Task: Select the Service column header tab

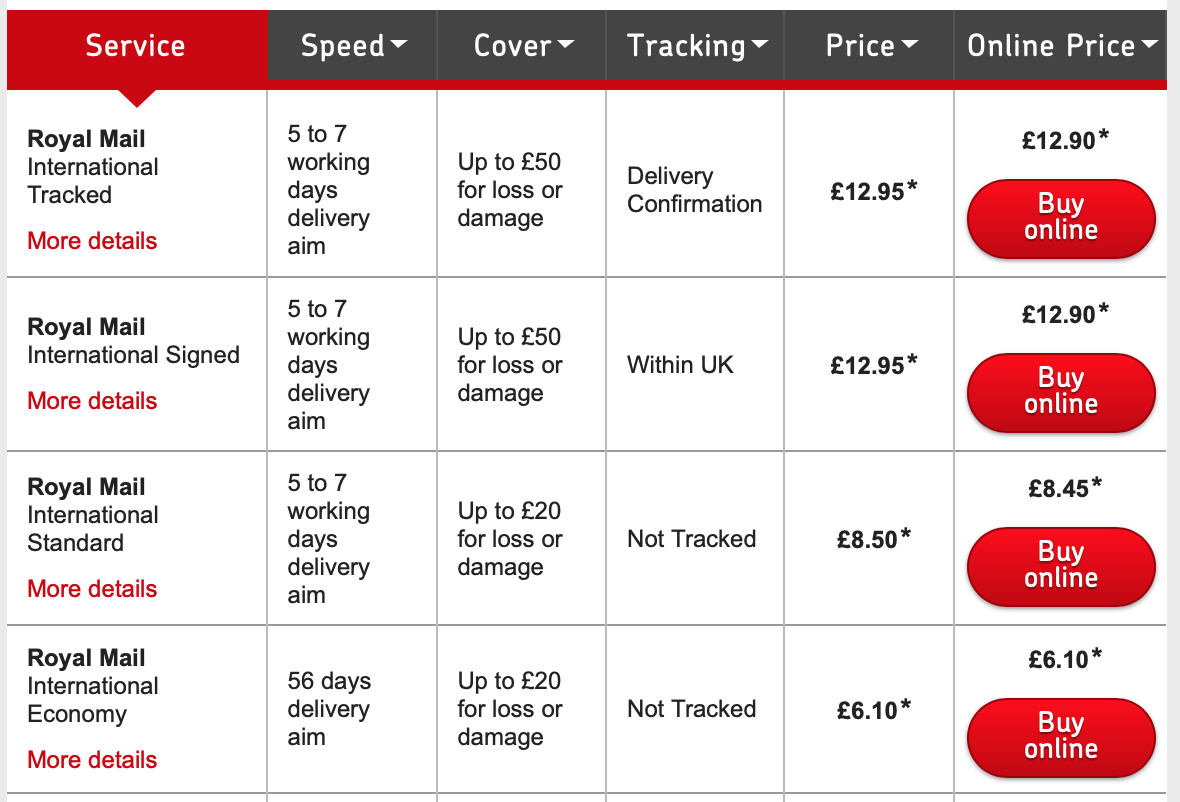Action: click(136, 46)
